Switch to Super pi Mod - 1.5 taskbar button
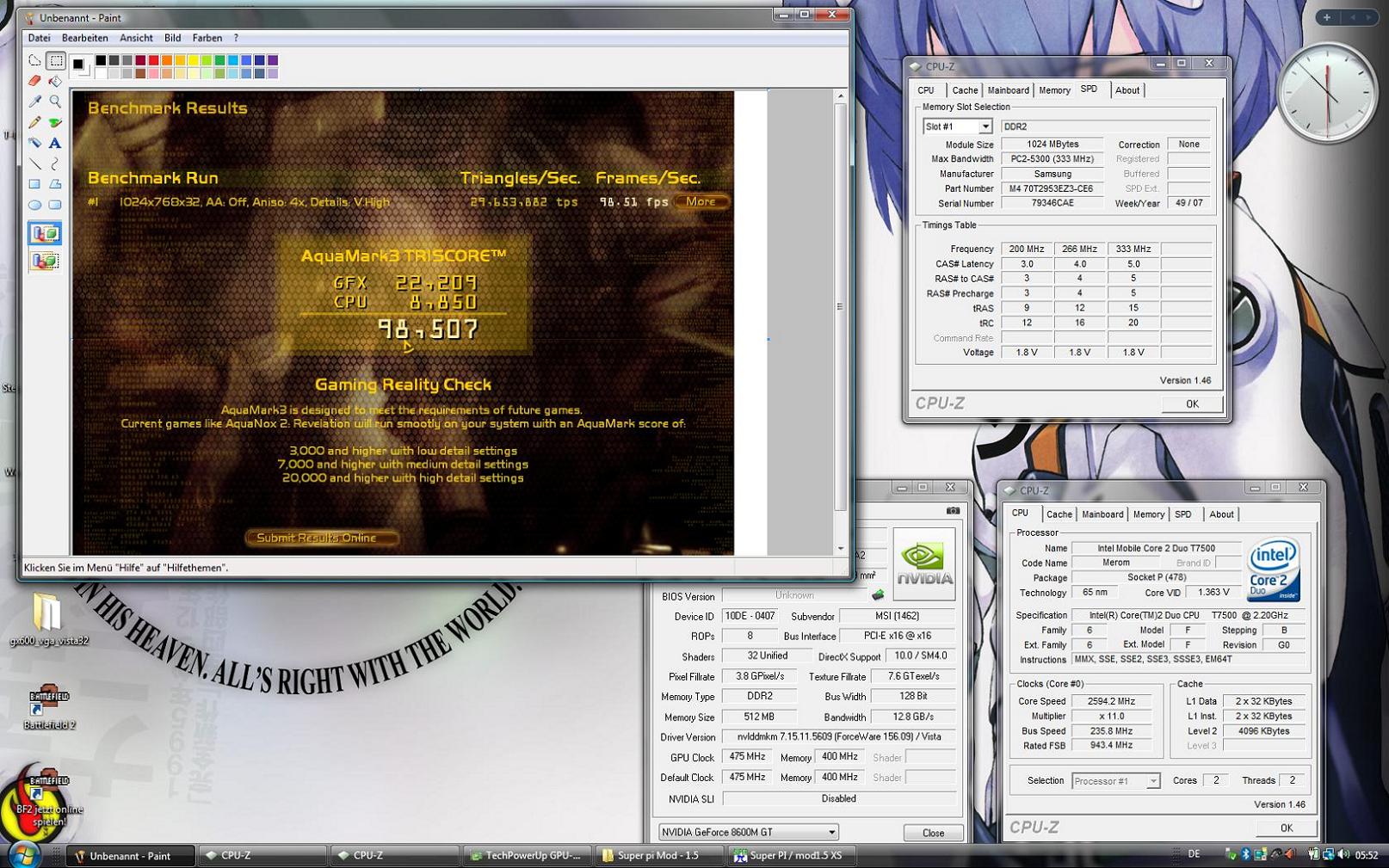Viewport: 1389px width, 868px height. pyautogui.click(x=658, y=855)
